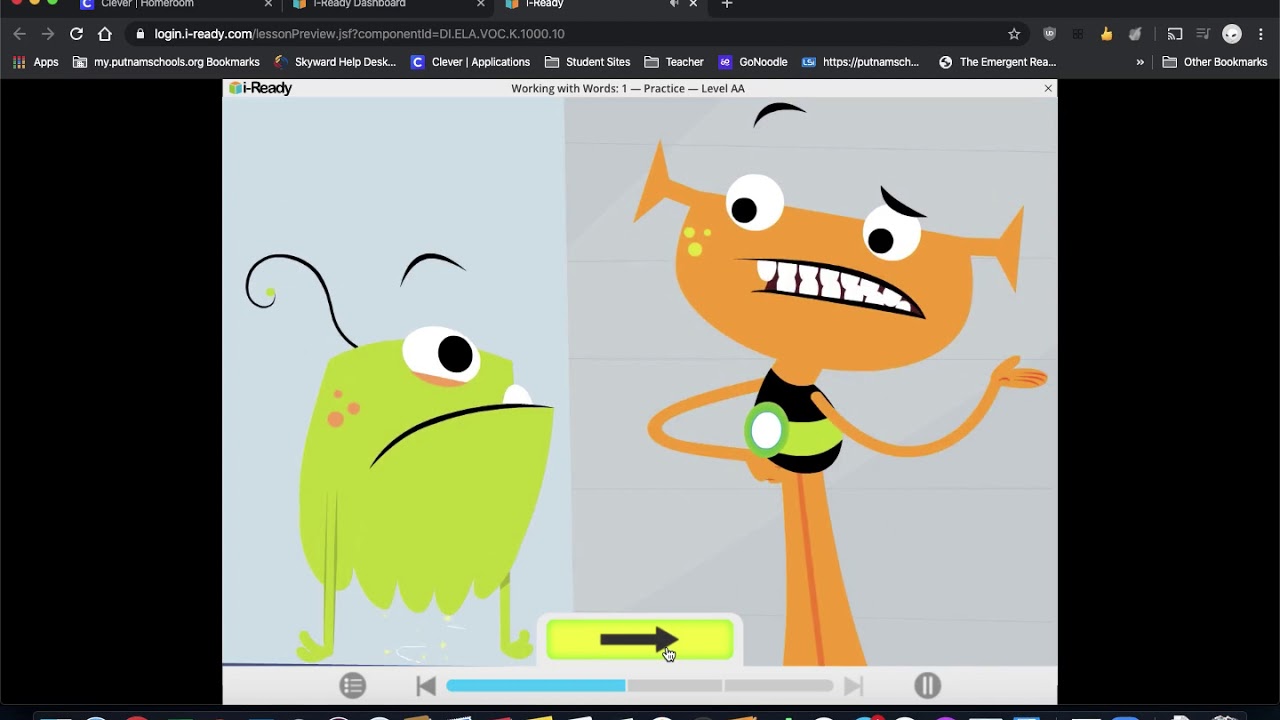1280x720 pixels.
Task: Bookmark this page with the star icon
Action: pos(1014,34)
